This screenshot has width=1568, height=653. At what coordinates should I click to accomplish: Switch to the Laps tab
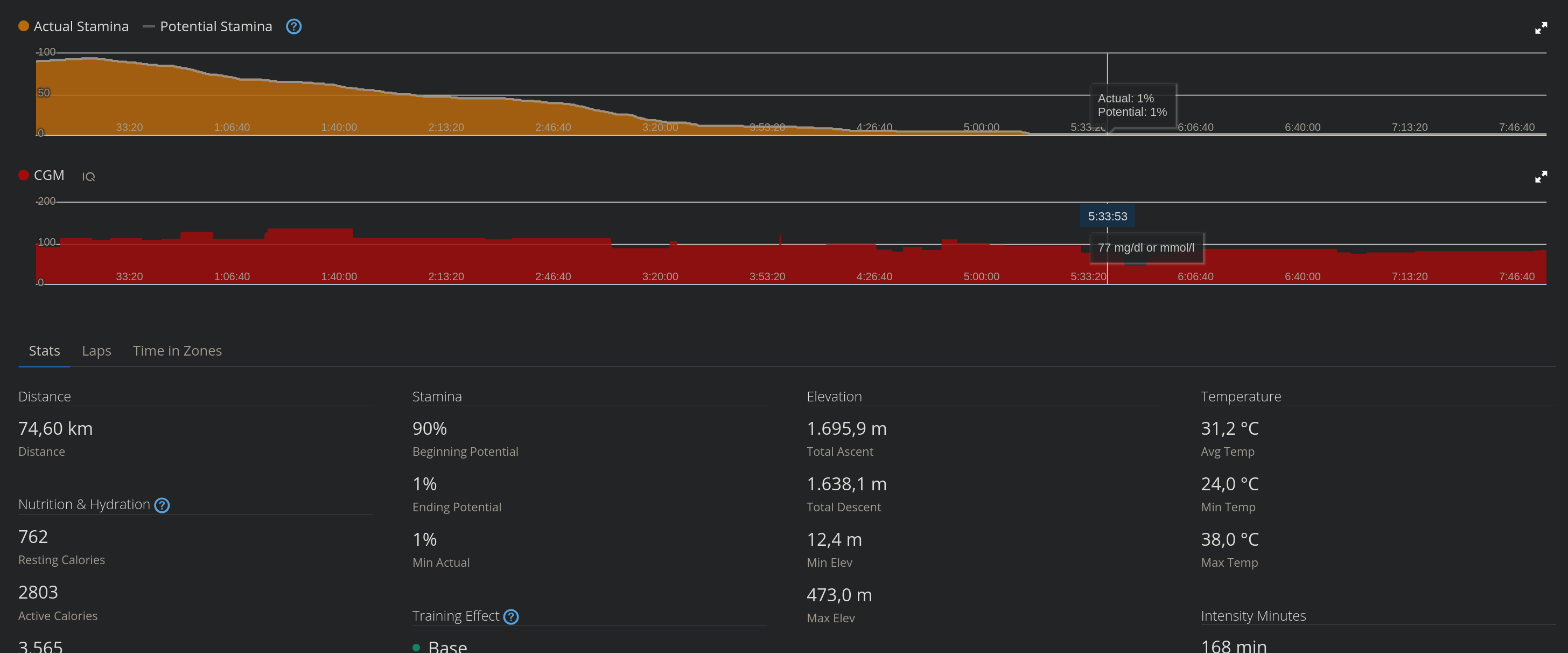tap(96, 351)
